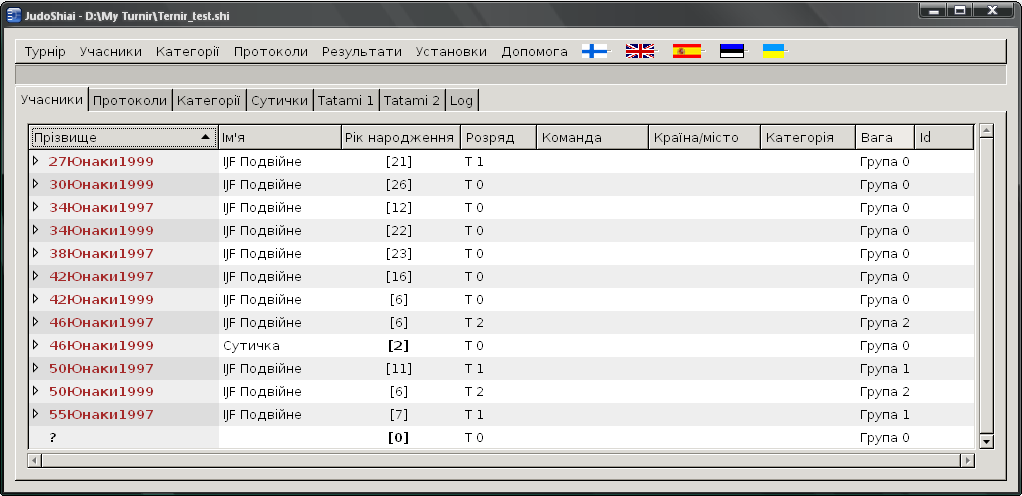Select the 50Юнаки1999 row
Screen dimensions: 1022x496
point(101,391)
